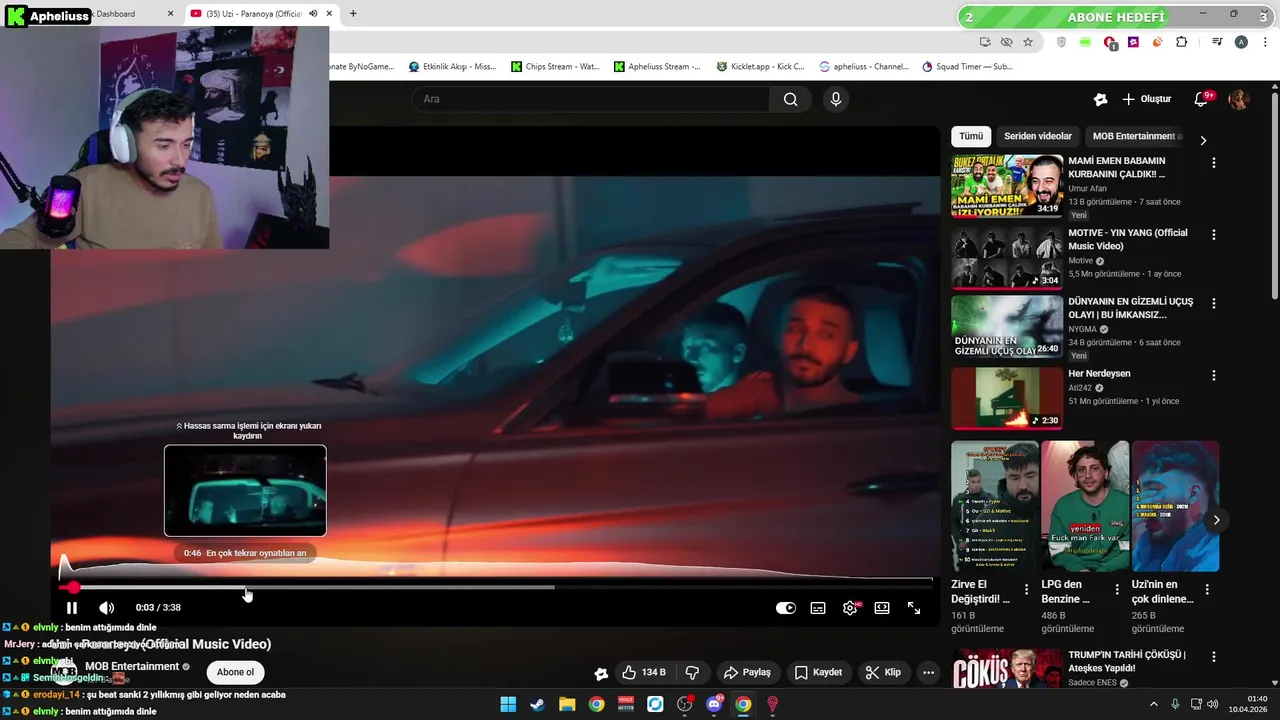This screenshot has width=1280, height=720.
Task: Open Windows Start menu
Action: click(x=508, y=704)
